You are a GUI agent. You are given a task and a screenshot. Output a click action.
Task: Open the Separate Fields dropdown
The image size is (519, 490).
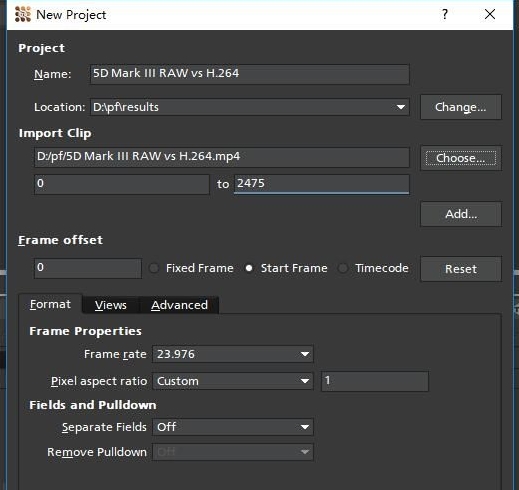pos(233,427)
